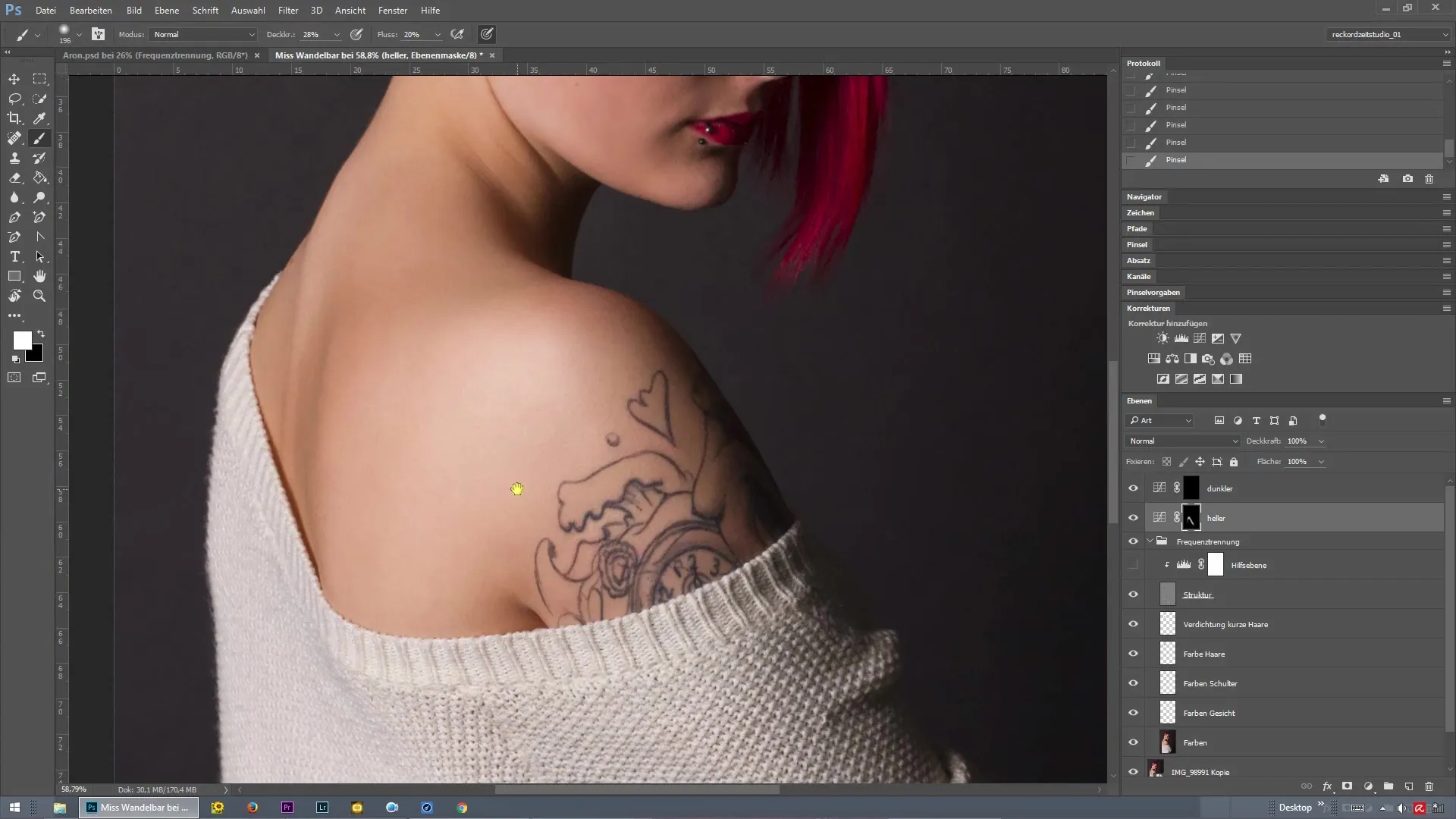The image size is (1456, 819).
Task: Open brush preset picker dropdown
Action: click(x=79, y=35)
